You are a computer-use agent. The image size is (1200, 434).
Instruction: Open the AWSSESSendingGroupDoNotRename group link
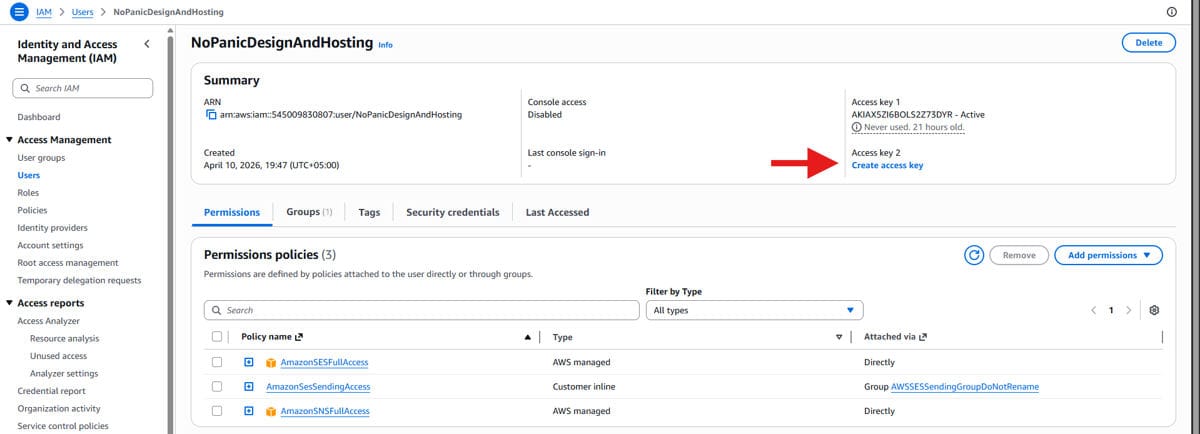point(964,386)
